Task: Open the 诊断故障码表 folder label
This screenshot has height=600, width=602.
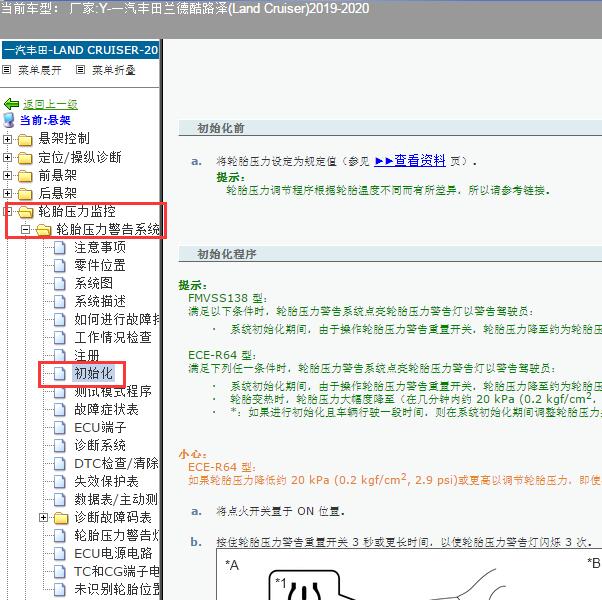Action: (x=113, y=518)
